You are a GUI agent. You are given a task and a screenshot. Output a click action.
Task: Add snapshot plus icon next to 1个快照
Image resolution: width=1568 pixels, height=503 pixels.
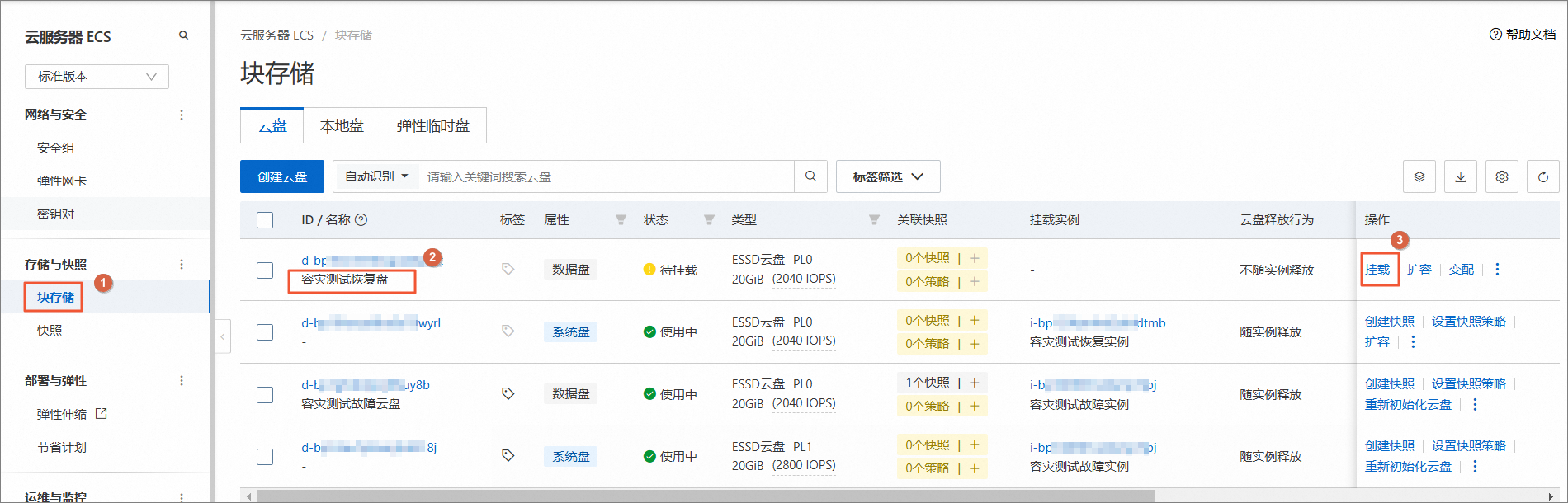point(975,383)
